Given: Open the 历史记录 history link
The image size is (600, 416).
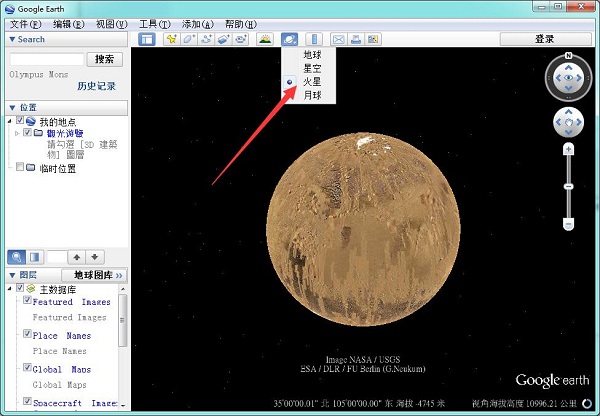Looking at the screenshot, I should point(97,86).
